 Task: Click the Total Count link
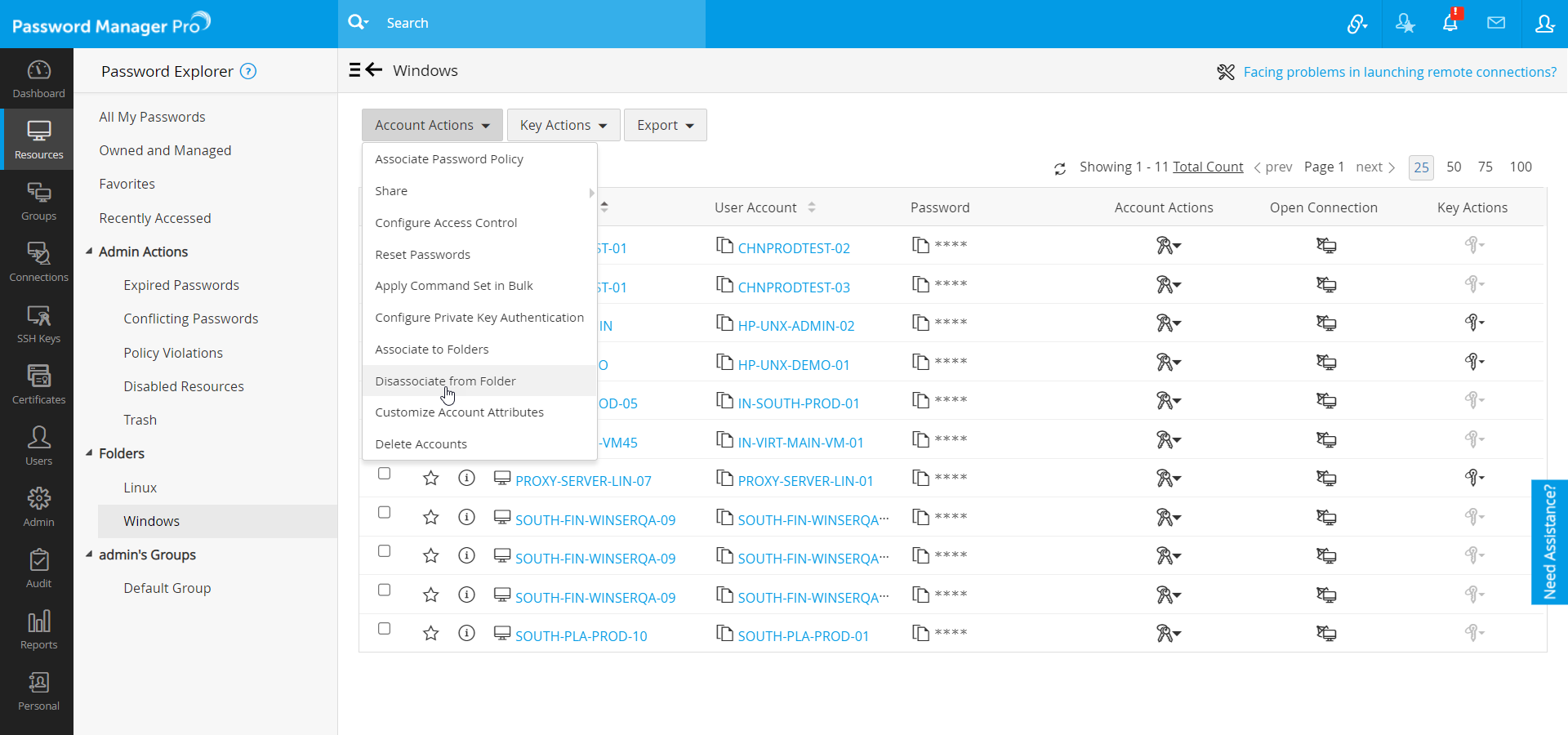(1207, 167)
